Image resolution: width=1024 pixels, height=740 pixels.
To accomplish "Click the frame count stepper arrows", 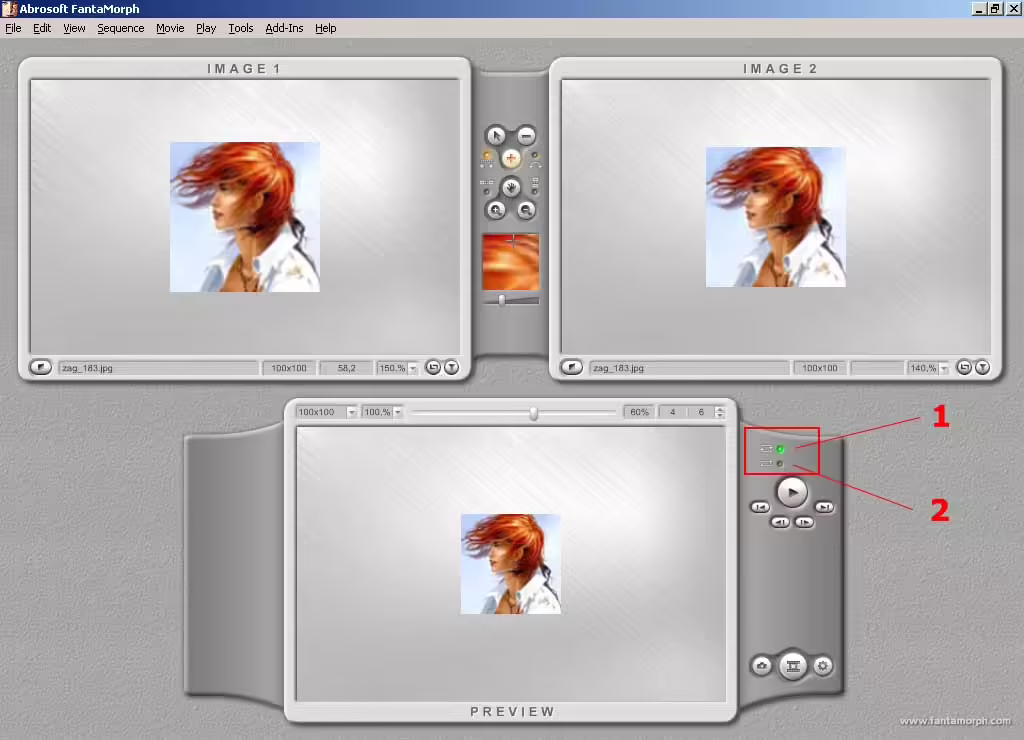I will pyautogui.click(x=720, y=412).
